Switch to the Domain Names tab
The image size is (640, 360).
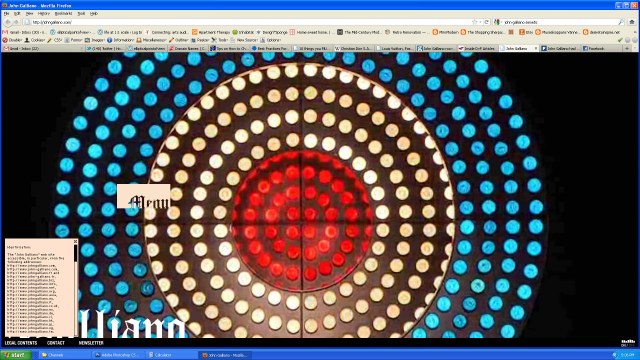pyautogui.click(x=187, y=48)
